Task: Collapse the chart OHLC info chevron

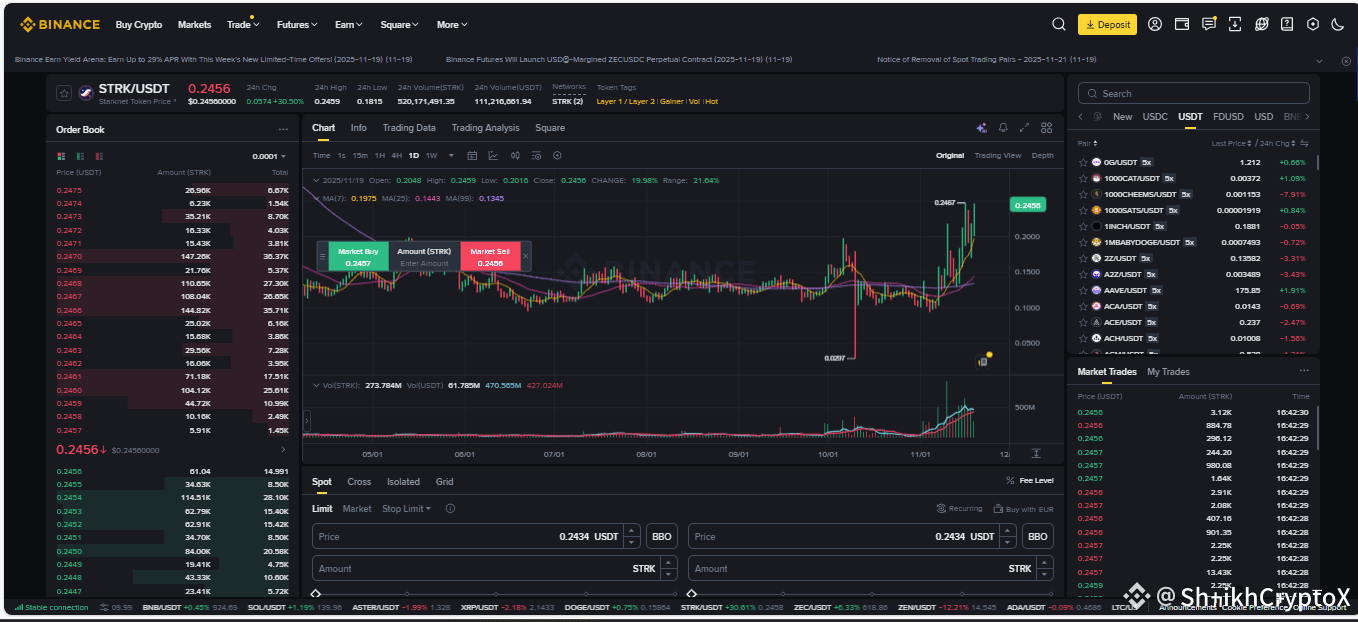Action: (316, 180)
